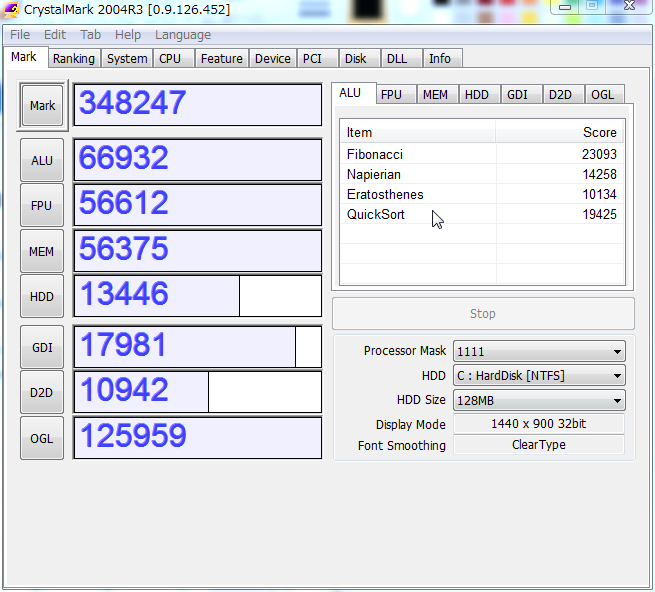The image size is (655, 592).
Task: Run the OGL benchmark button
Action: [x=42, y=439]
